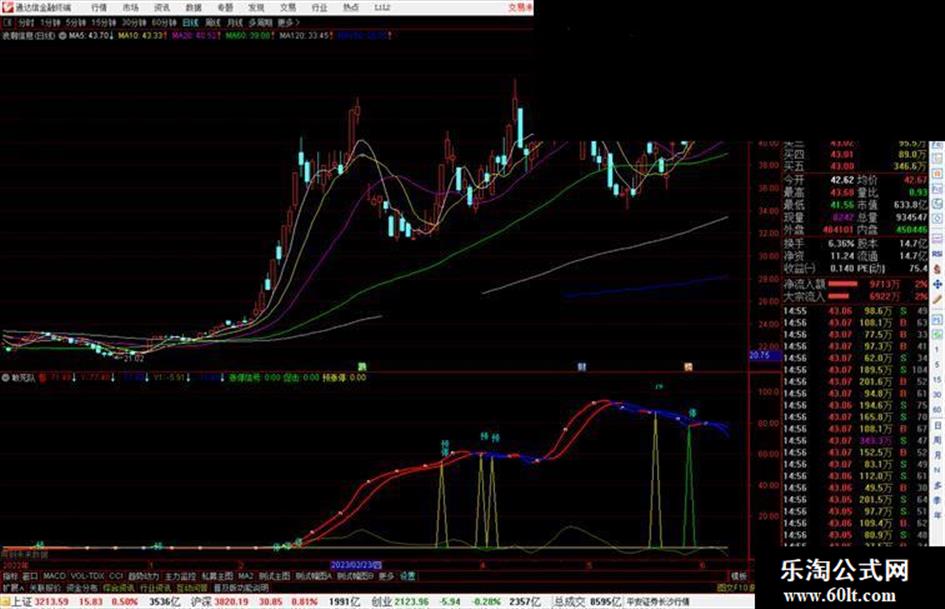945x609 pixels.
Task: Switch sub-chart to MA2 indicator
Action: click(246, 576)
